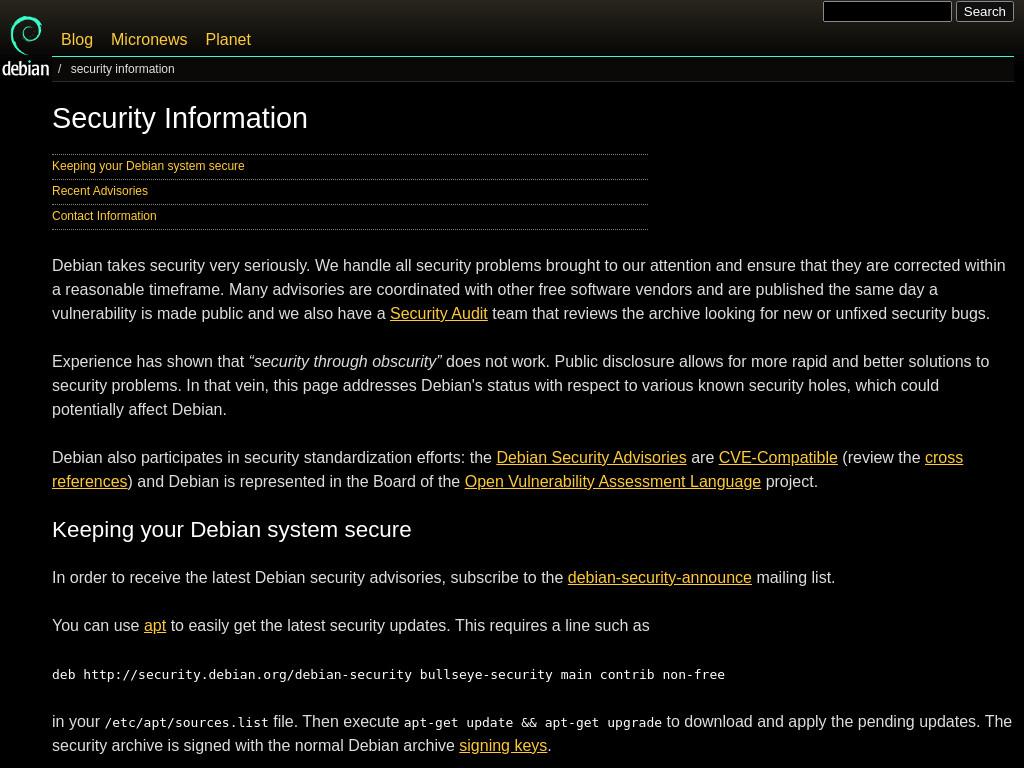Screen dimensions: 1024x768
Task: Follow the 'cross references' link
Action: [944, 457]
